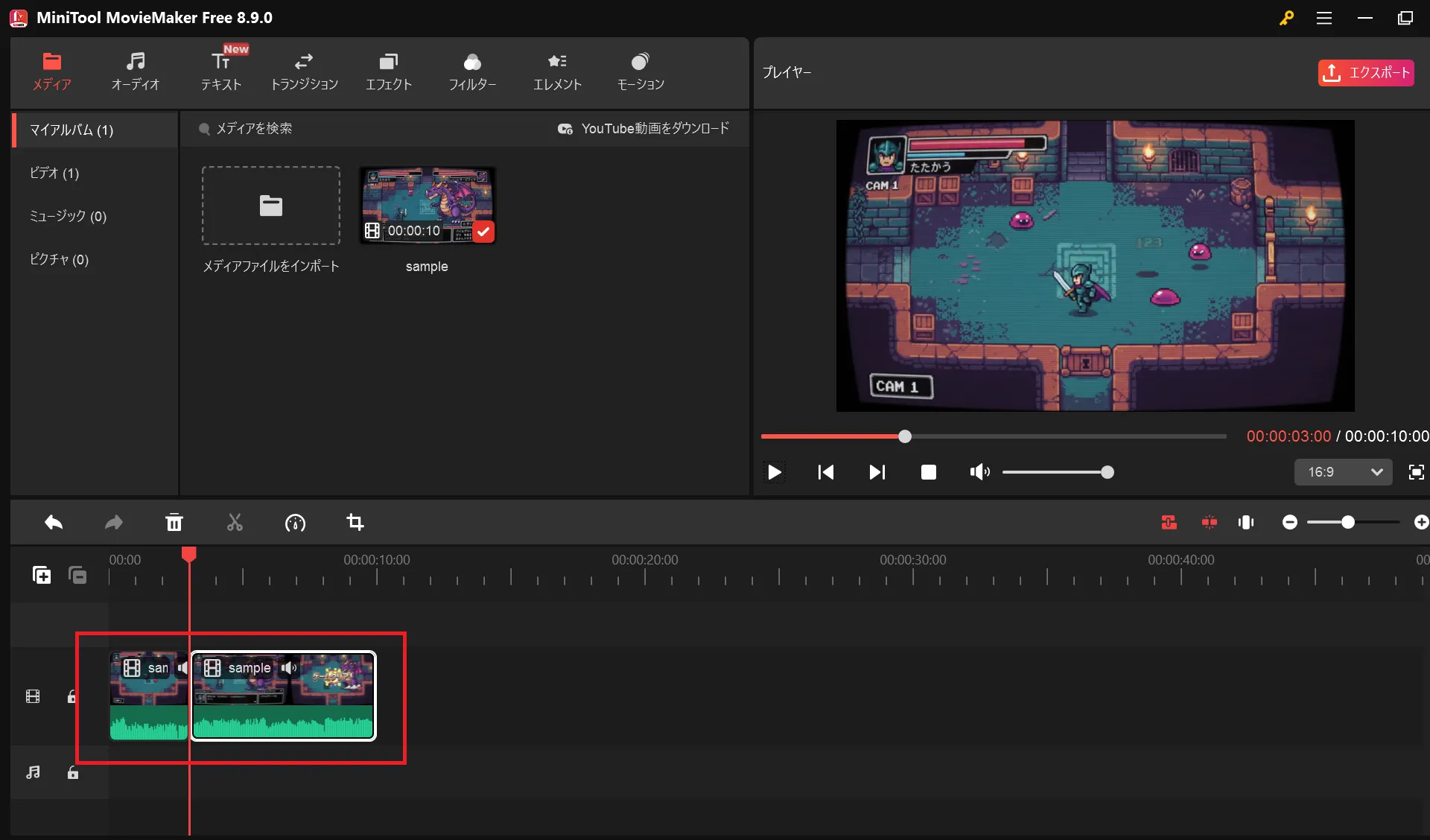Switch to the オーディオ tab
1430x840 pixels.
(x=136, y=71)
